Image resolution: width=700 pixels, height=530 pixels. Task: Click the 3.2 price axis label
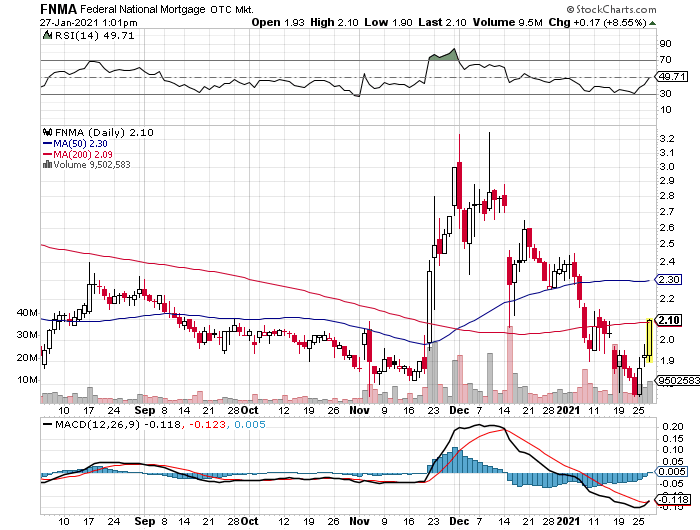tap(667, 139)
